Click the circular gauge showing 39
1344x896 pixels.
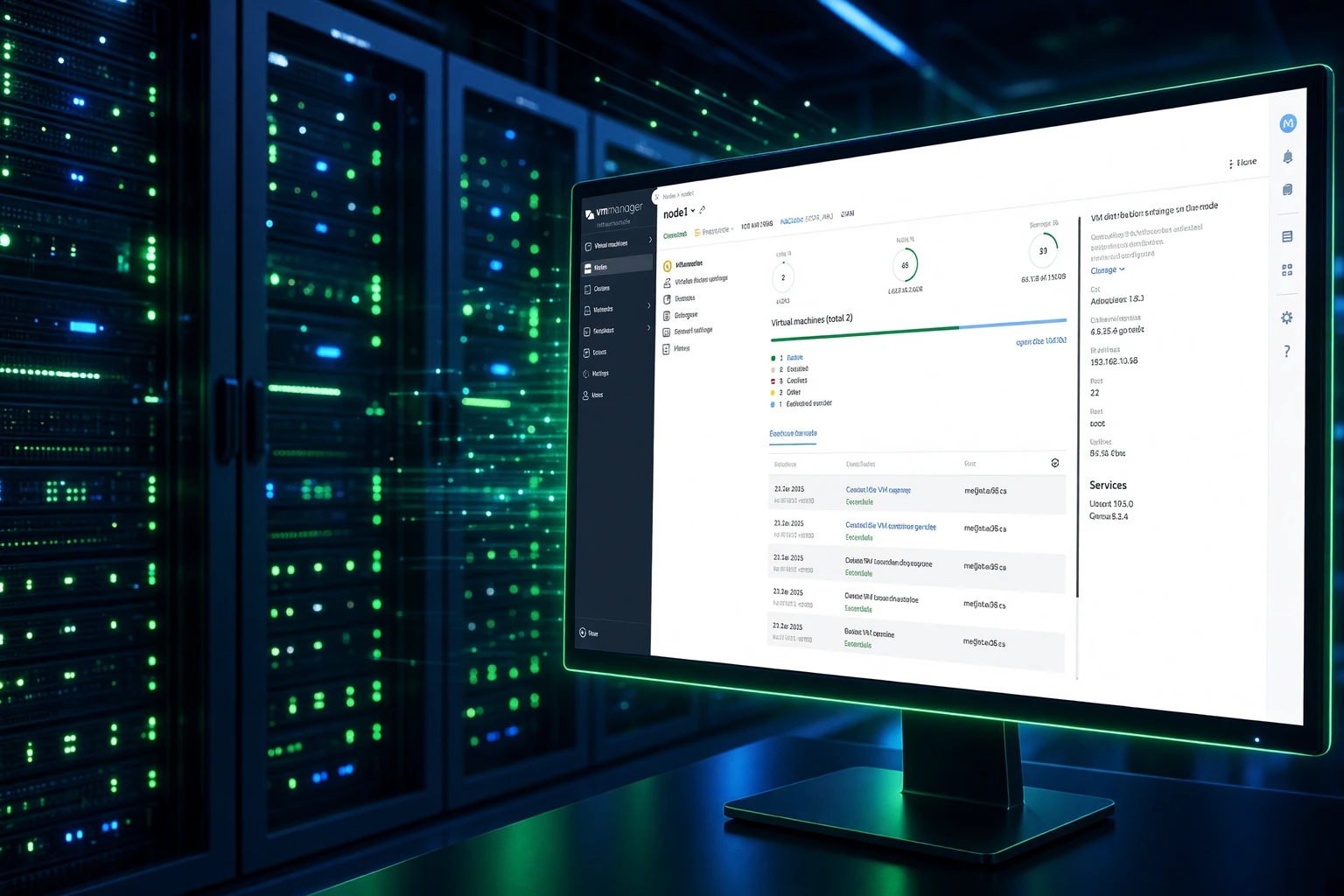(1043, 250)
